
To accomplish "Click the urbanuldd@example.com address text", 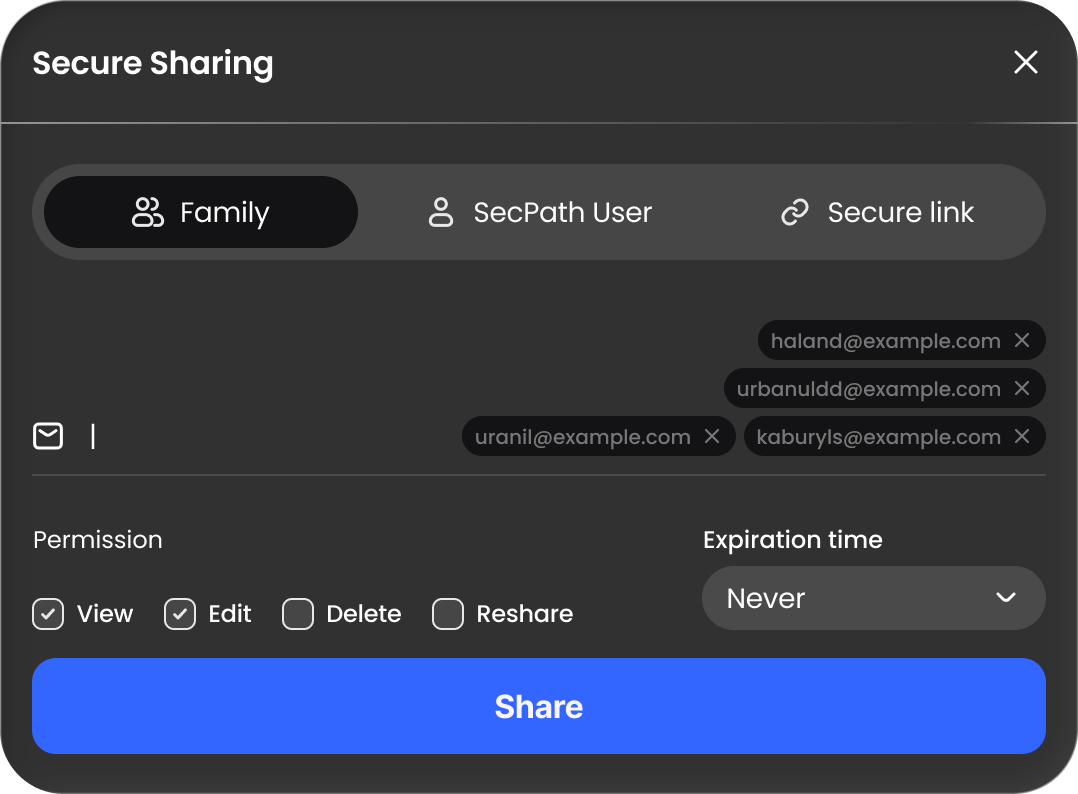I will pyautogui.click(x=868, y=389).
